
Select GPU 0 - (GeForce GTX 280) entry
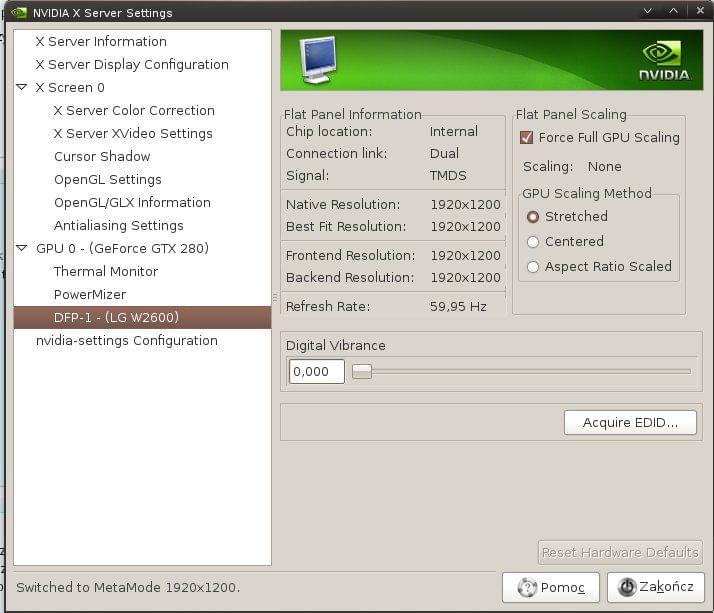[122, 249]
